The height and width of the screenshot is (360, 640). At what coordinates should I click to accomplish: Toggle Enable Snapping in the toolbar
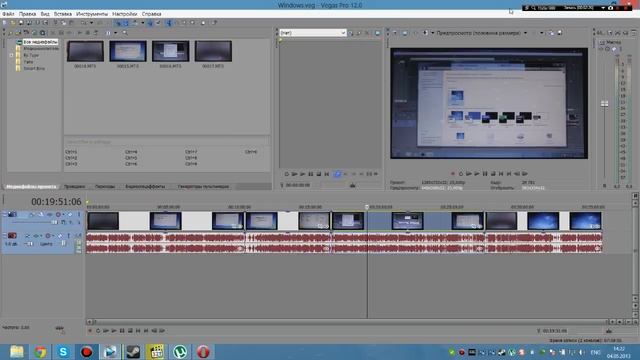119,23
